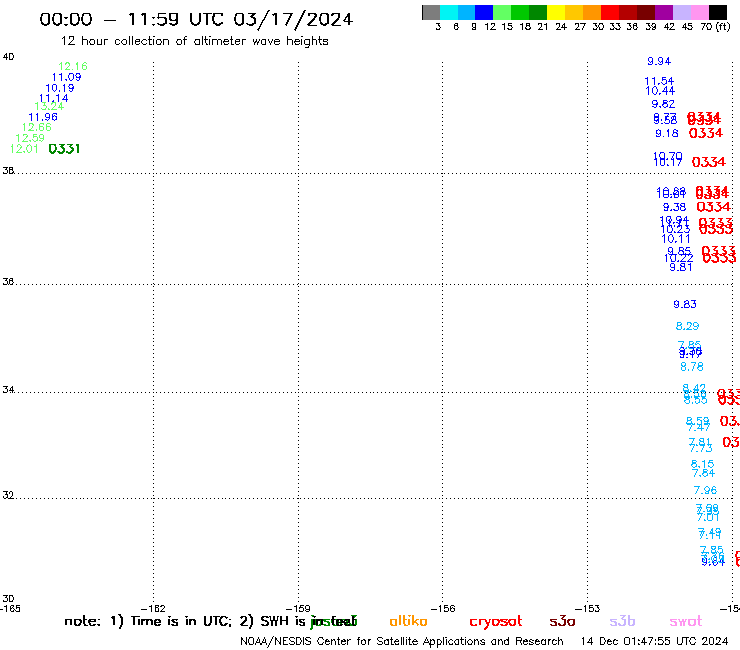Click the cyan swatch in the wave height legend

tap(449, 12)
